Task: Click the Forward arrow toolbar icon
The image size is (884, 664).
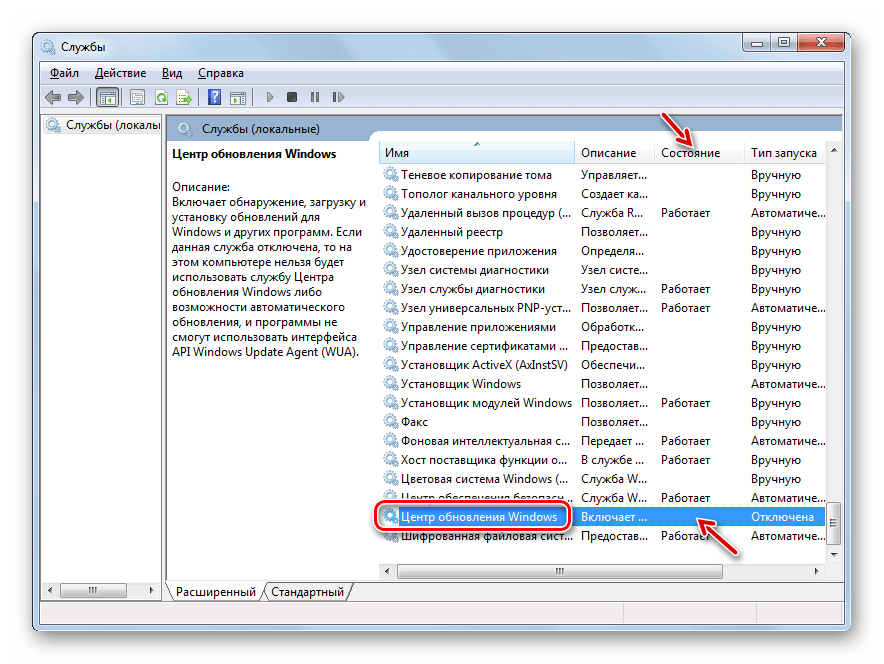Action: click(75, 97)
